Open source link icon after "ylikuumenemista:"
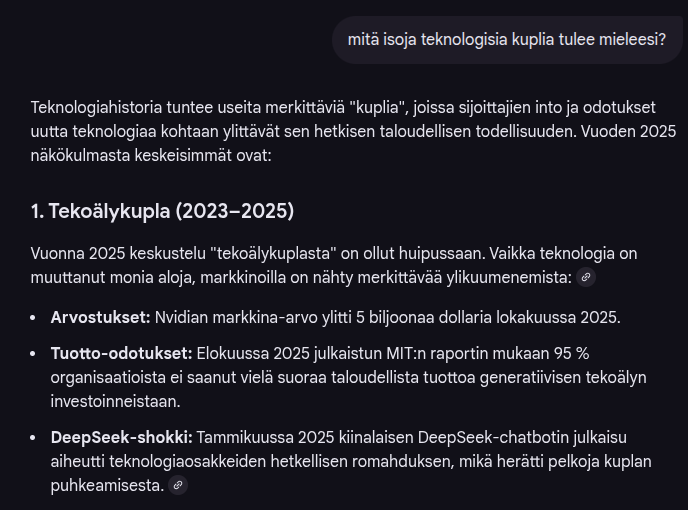Screen dimensions: 688x510 click(587, 277)
